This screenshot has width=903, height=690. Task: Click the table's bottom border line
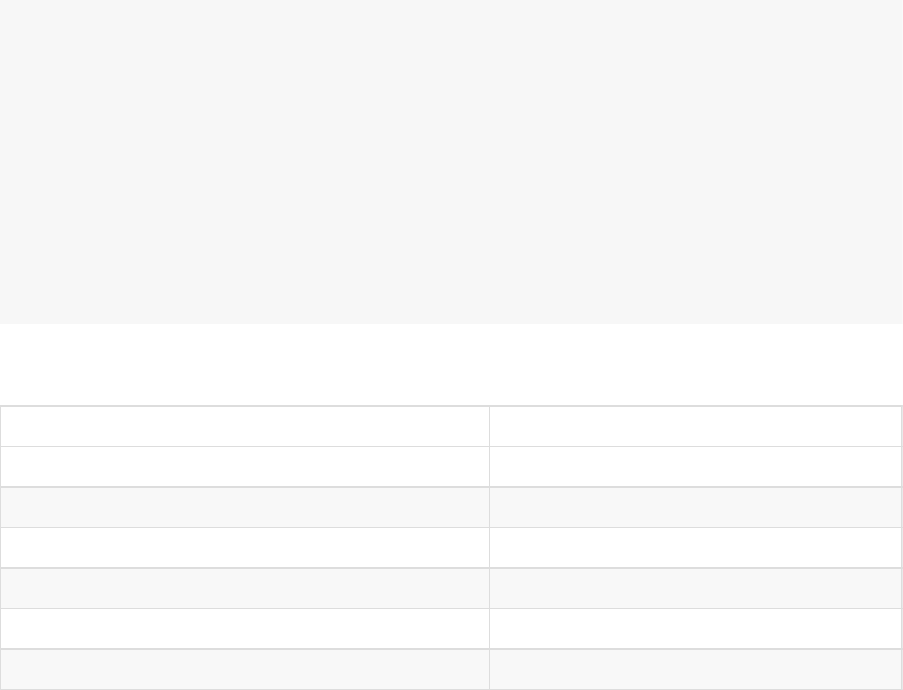click(451, 689)
